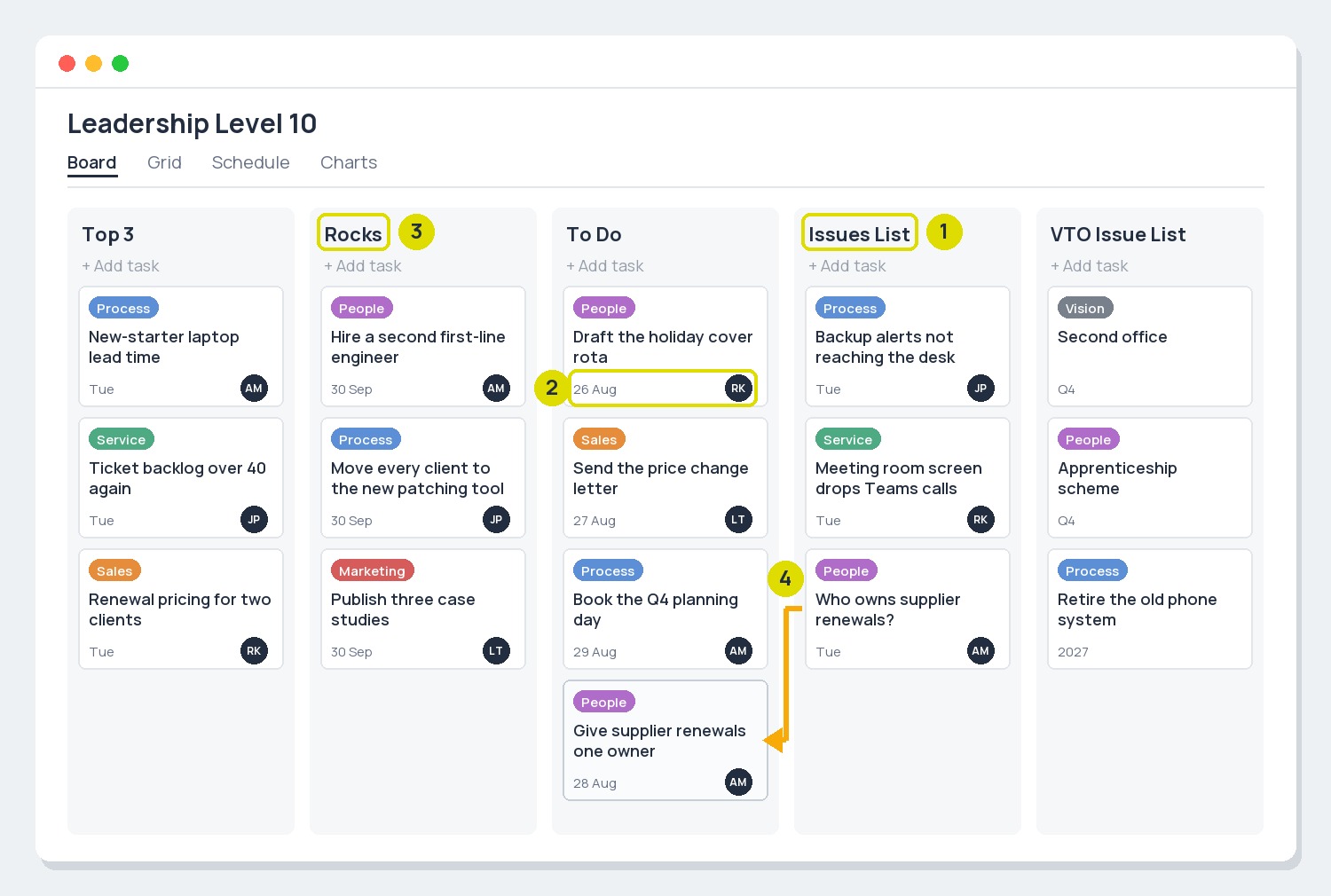Click RK avatar on Renewal pricing for two clients

click(254, 650)
